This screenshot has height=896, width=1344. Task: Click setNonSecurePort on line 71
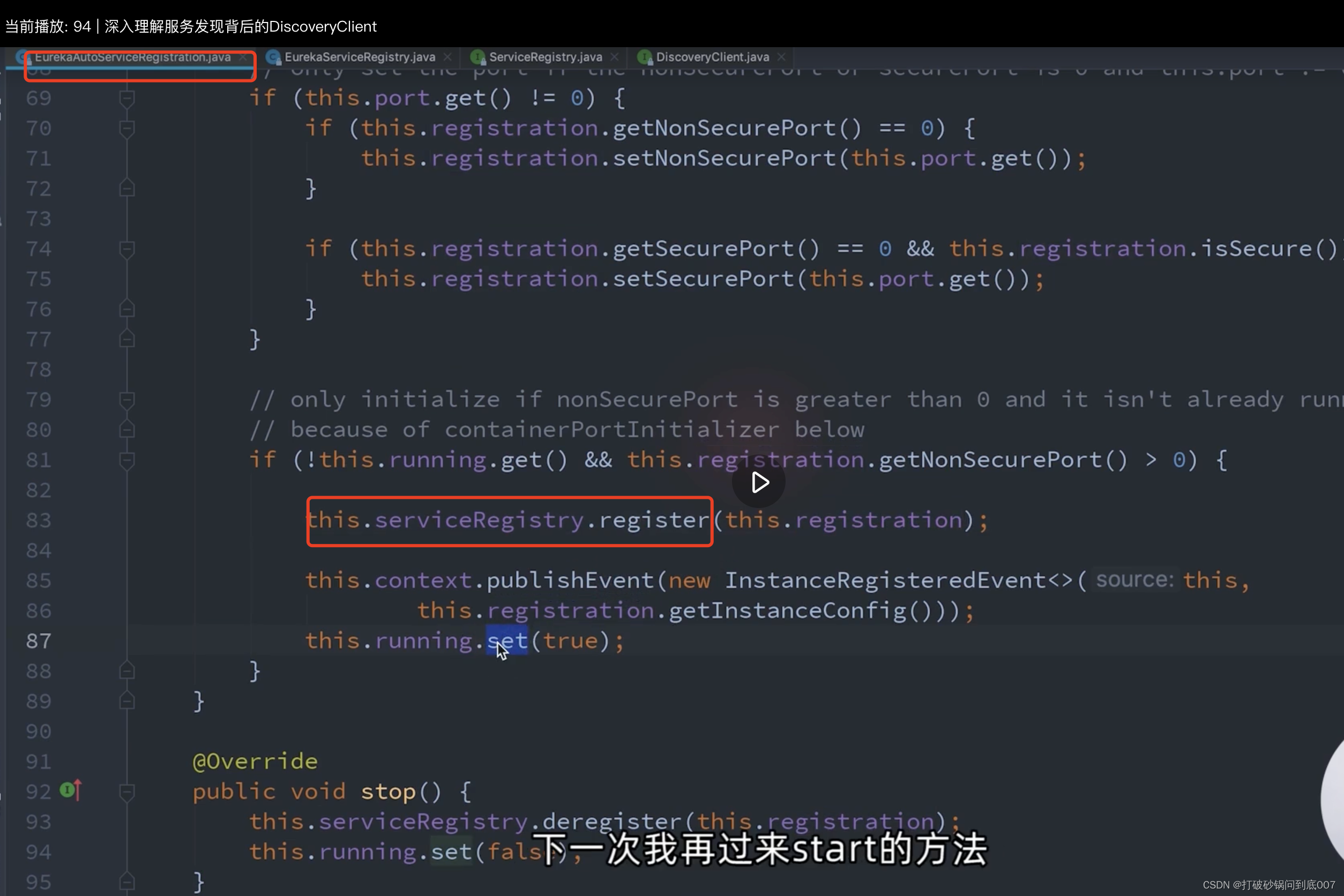pos(724,158)
